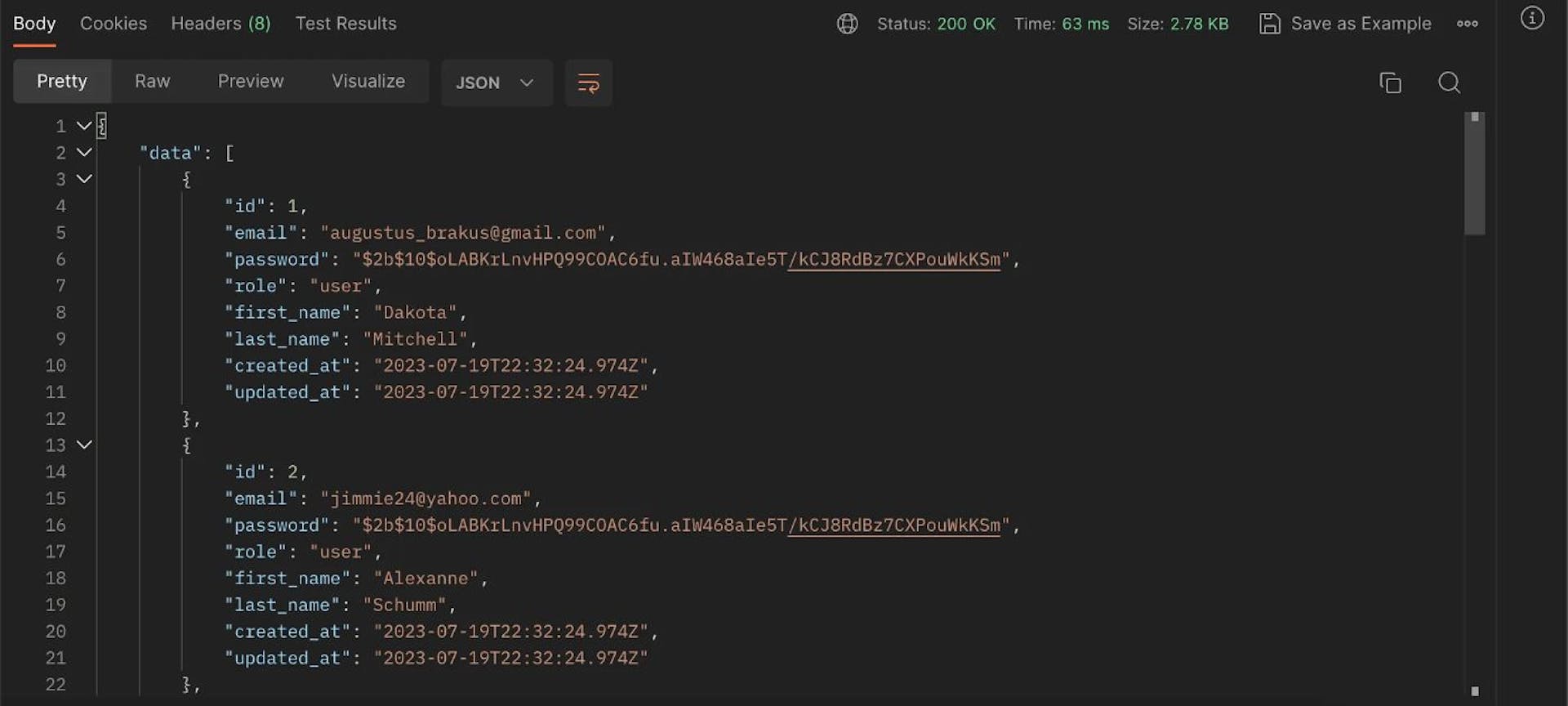1568x706 pixels.
Task: Click the Save as Example floppy icon
Action: click(1269, 24)
